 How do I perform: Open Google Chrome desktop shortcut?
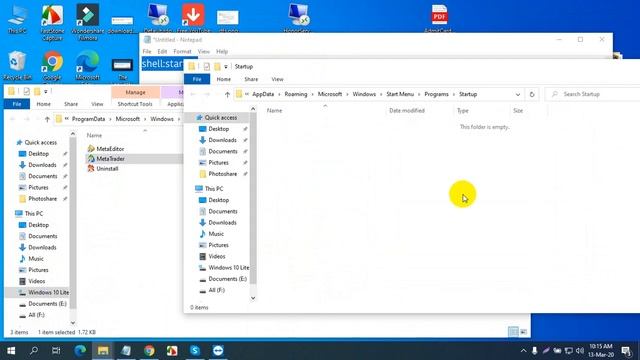click(52, 65)
